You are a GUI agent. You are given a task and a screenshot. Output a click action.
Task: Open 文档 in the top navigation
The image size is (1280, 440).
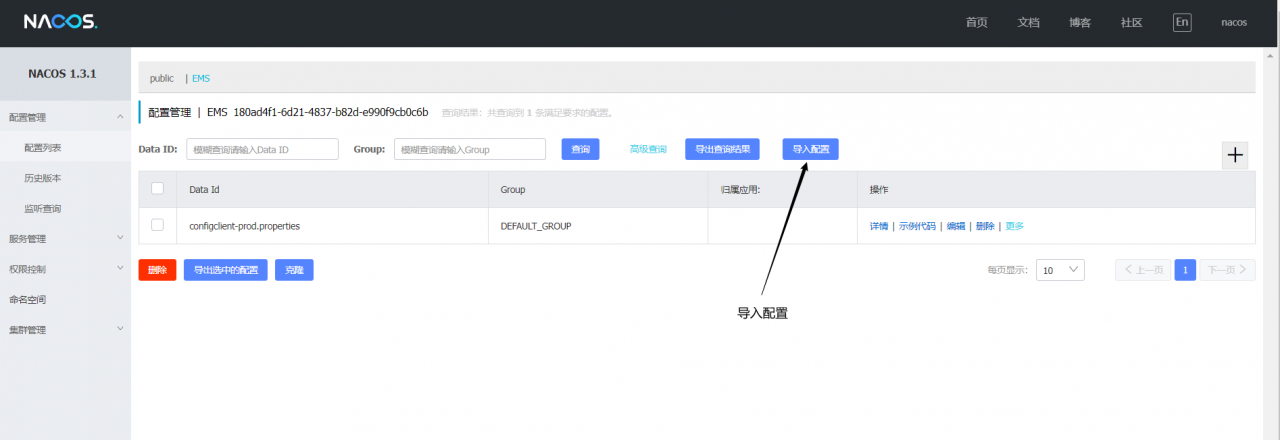(x=1028, y=22)
